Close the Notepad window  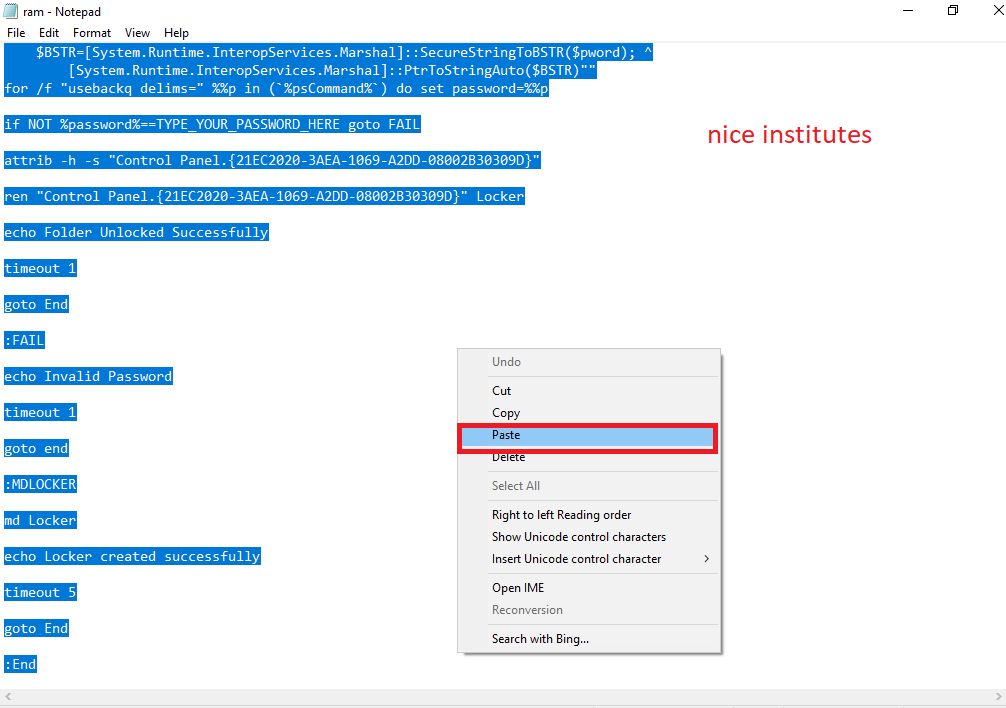[x=998, y=11]
